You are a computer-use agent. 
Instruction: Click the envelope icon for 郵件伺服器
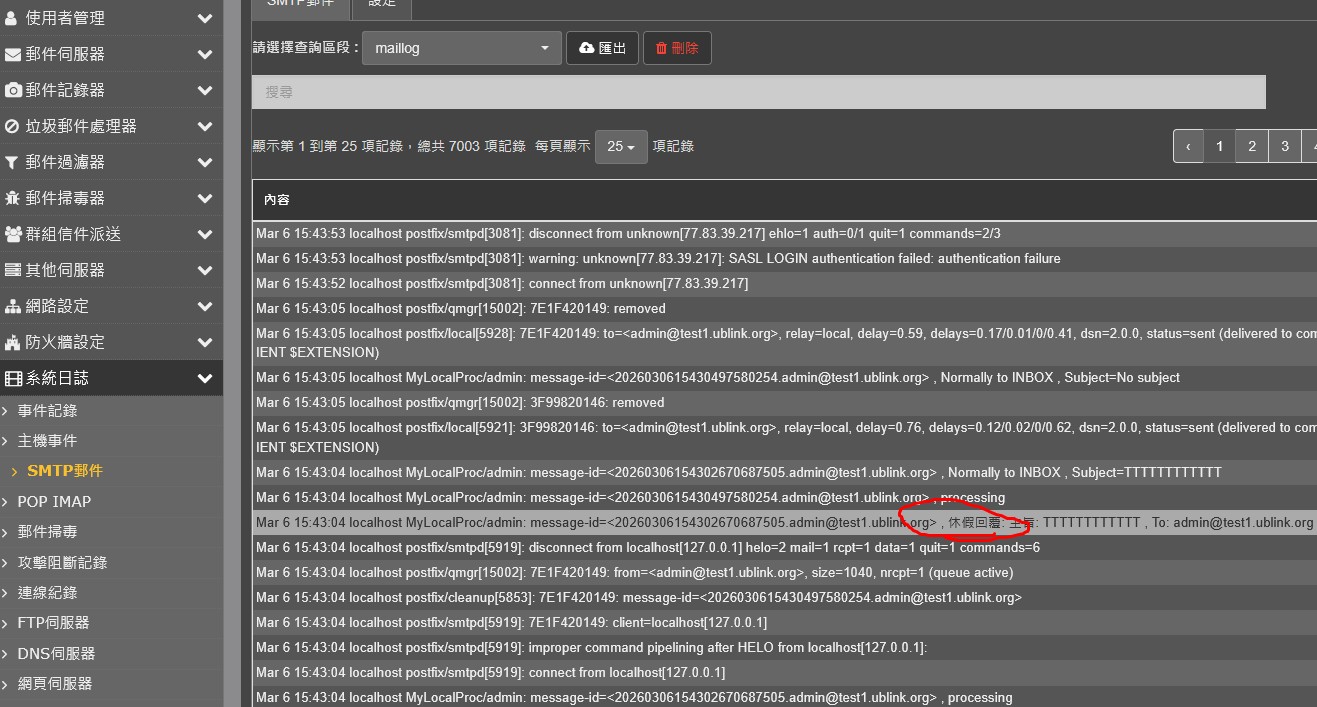(x=13, y=54)
